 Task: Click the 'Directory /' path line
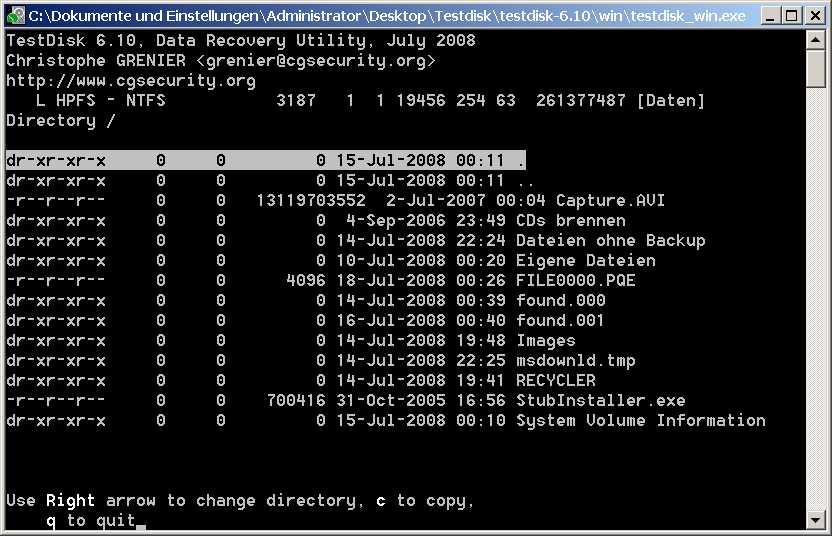tap(60, 121)
